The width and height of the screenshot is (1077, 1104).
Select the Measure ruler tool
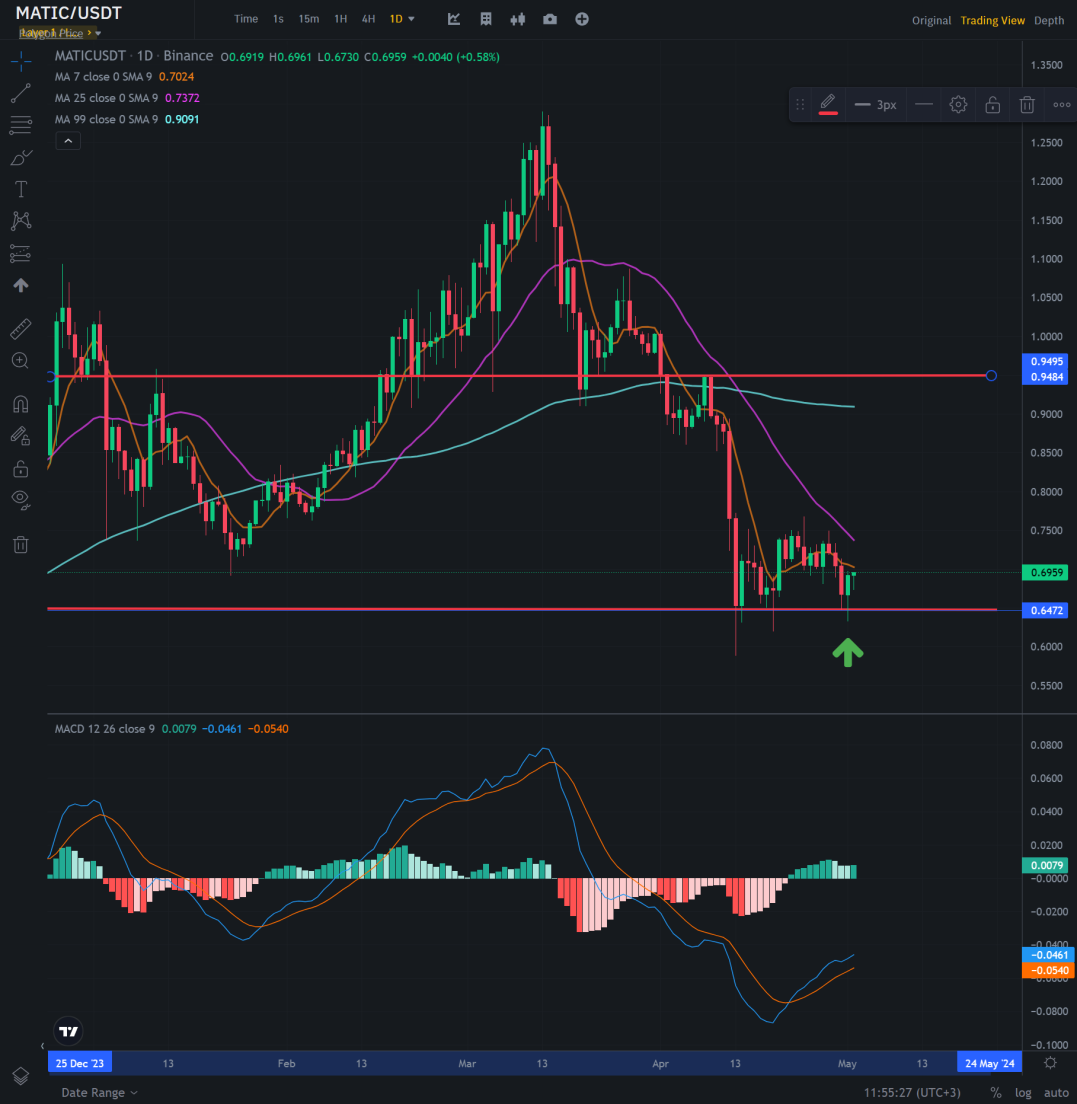(x=20, y=328)
